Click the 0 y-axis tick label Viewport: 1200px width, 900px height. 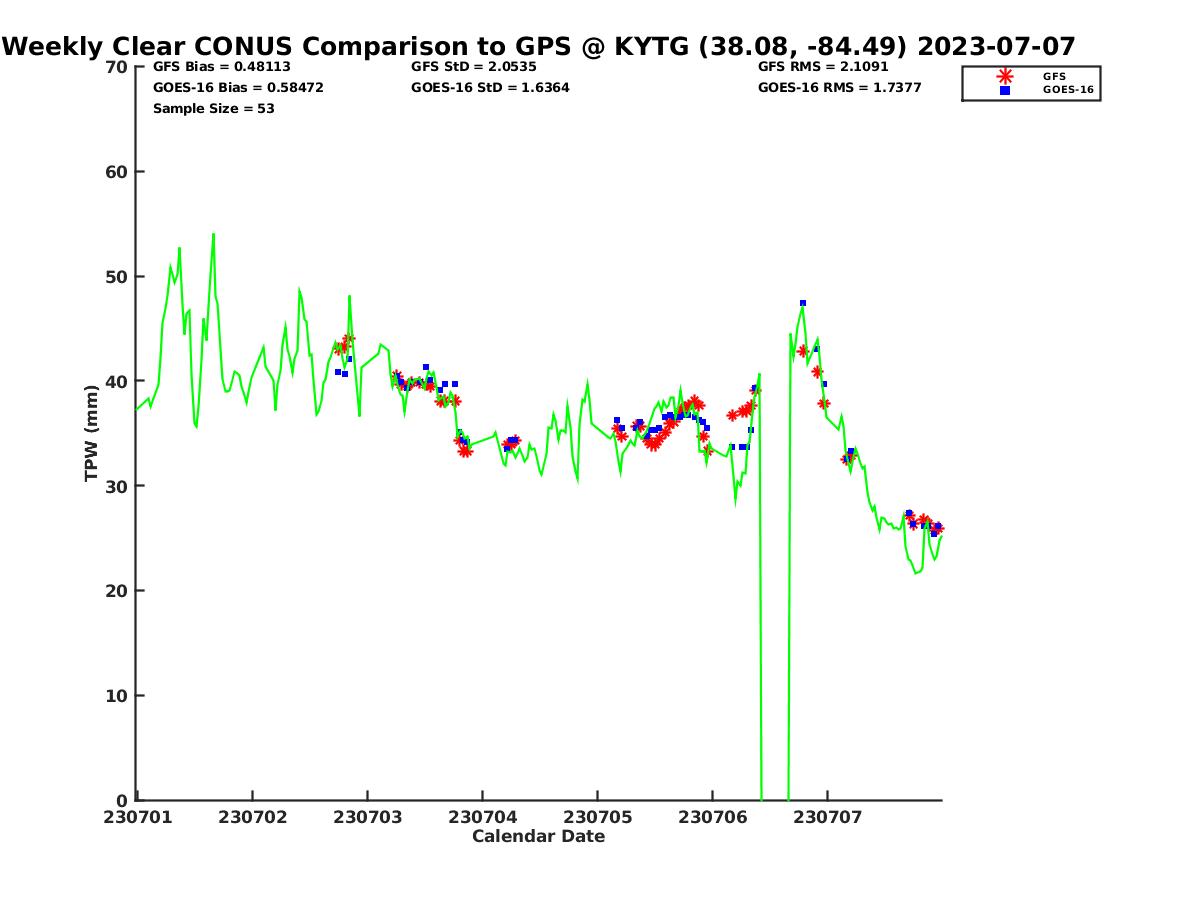tap(123, 800)
